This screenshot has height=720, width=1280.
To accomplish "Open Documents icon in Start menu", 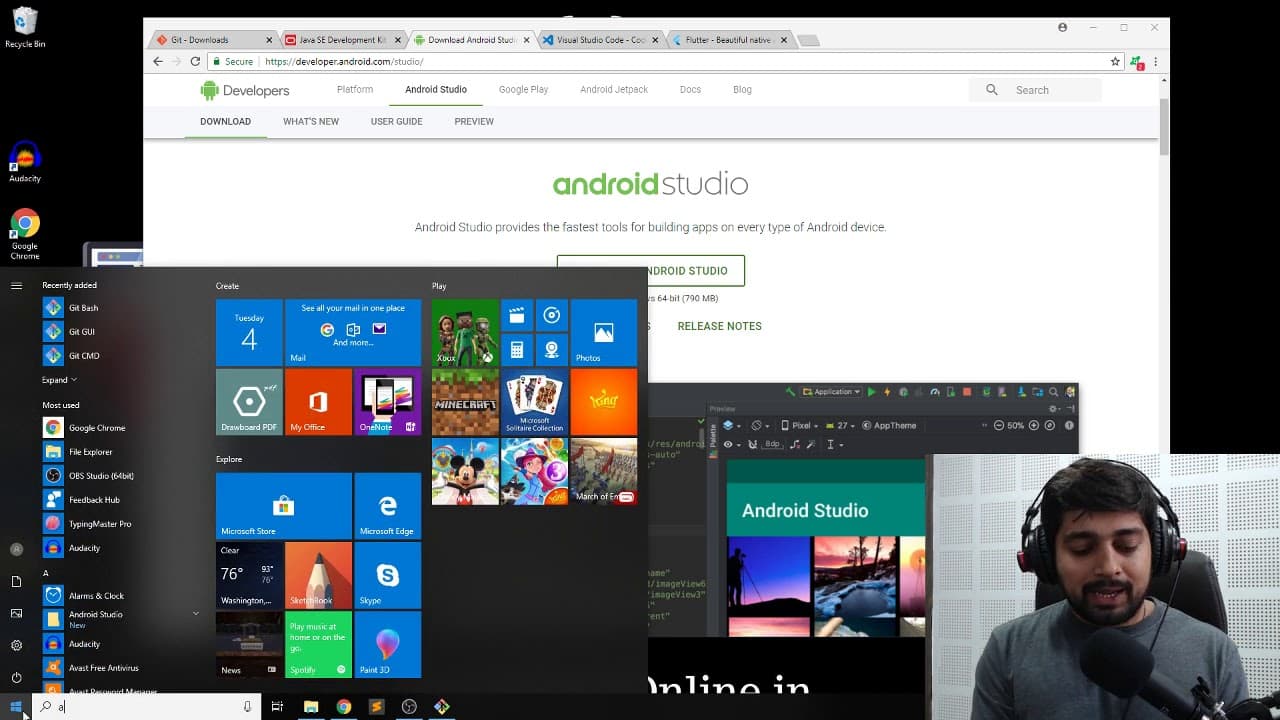I will point(16,581).
